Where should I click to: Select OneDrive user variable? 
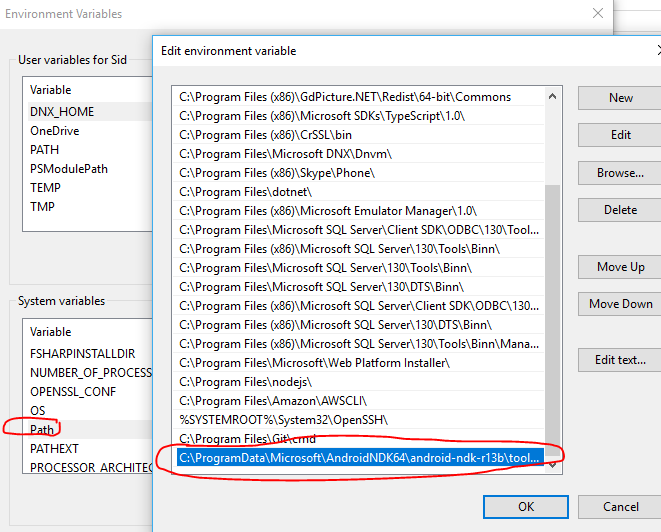pos(89,131)
